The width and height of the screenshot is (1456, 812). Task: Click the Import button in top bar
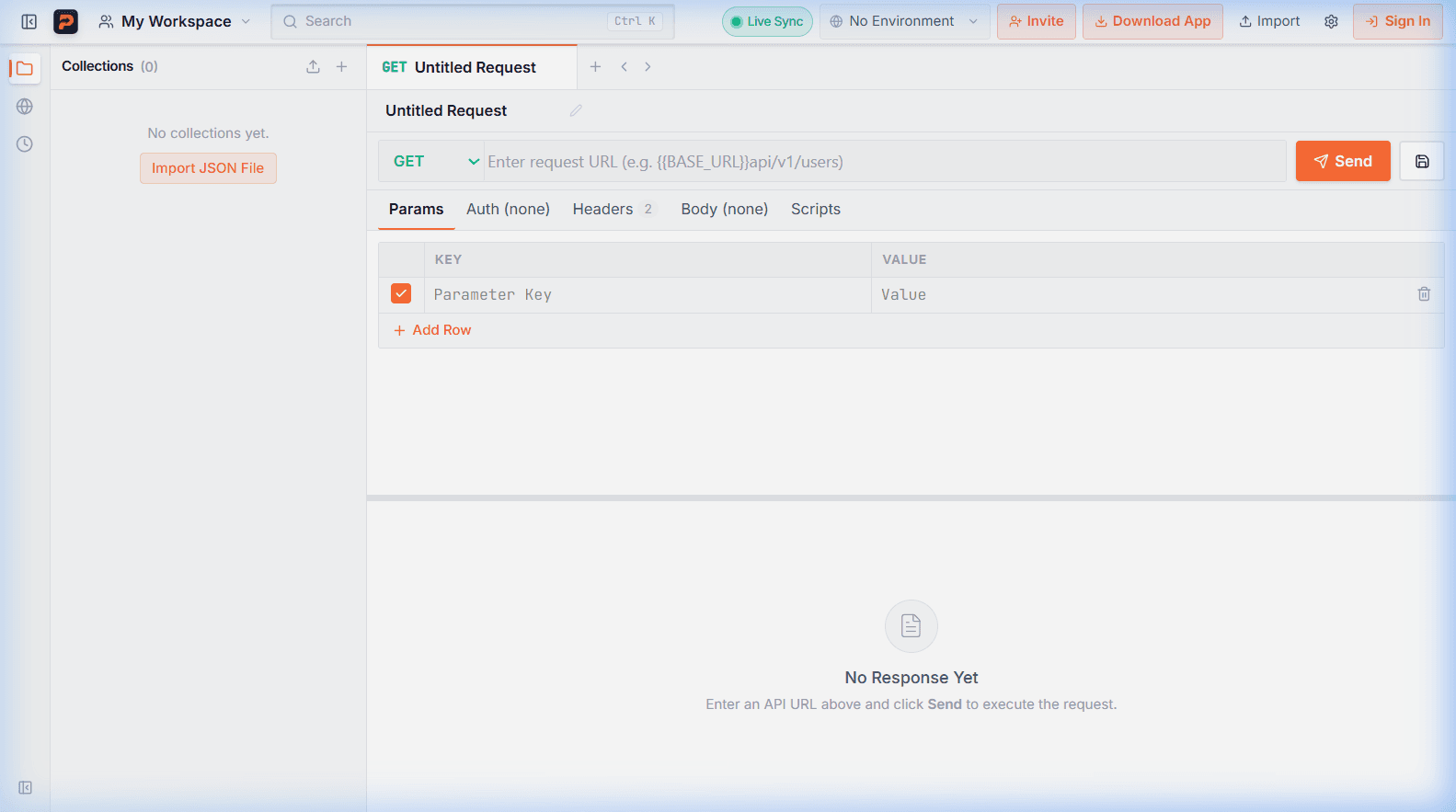pyautogui.click(x=1269, y=21)
